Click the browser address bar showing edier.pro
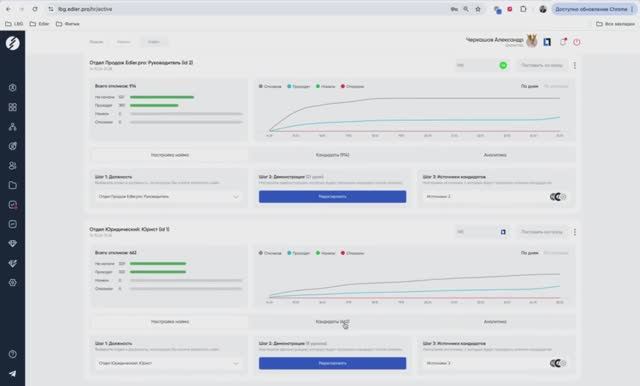 coord(249,9)
